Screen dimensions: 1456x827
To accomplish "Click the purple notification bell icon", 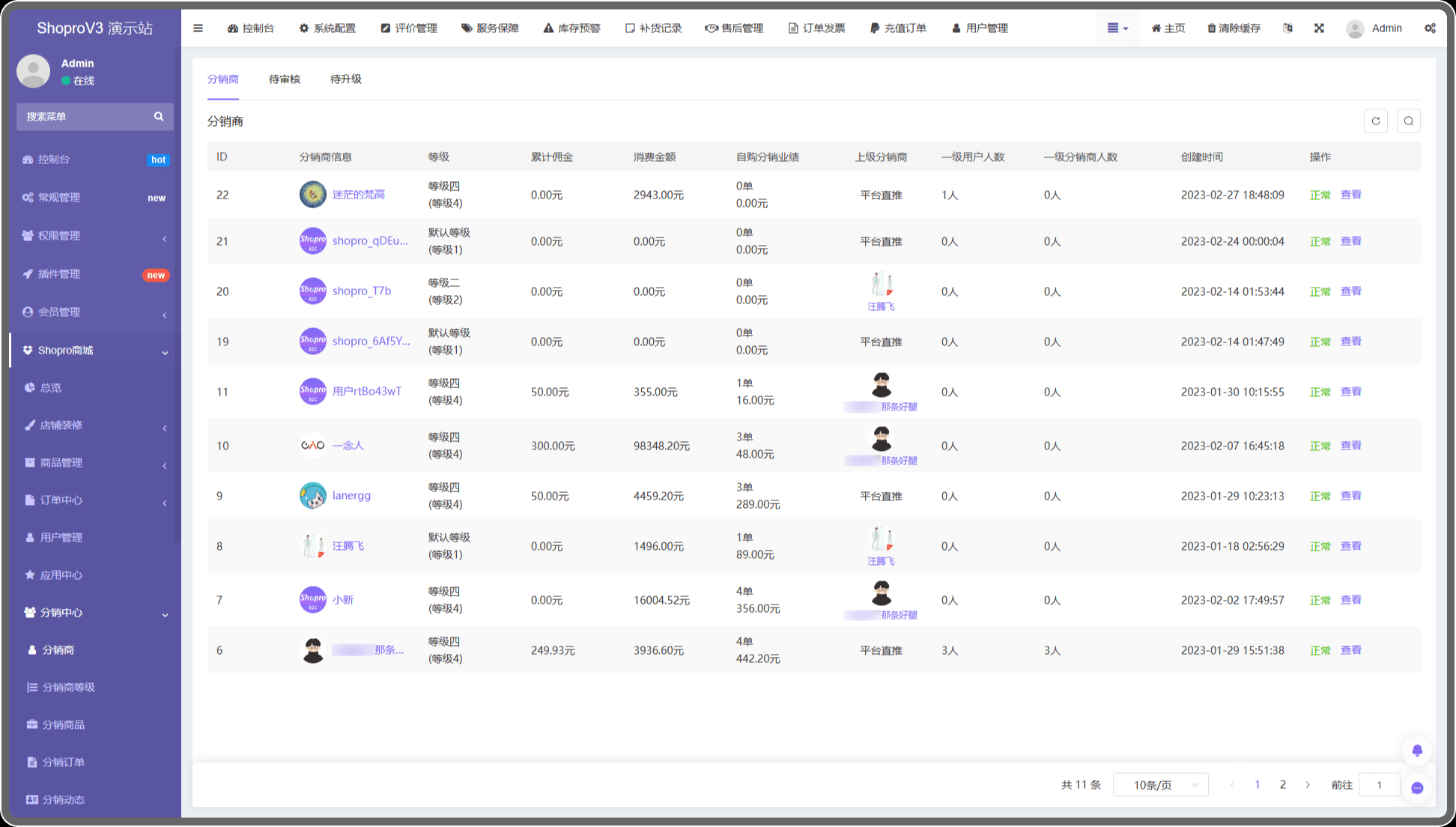I will point(1417,751).
